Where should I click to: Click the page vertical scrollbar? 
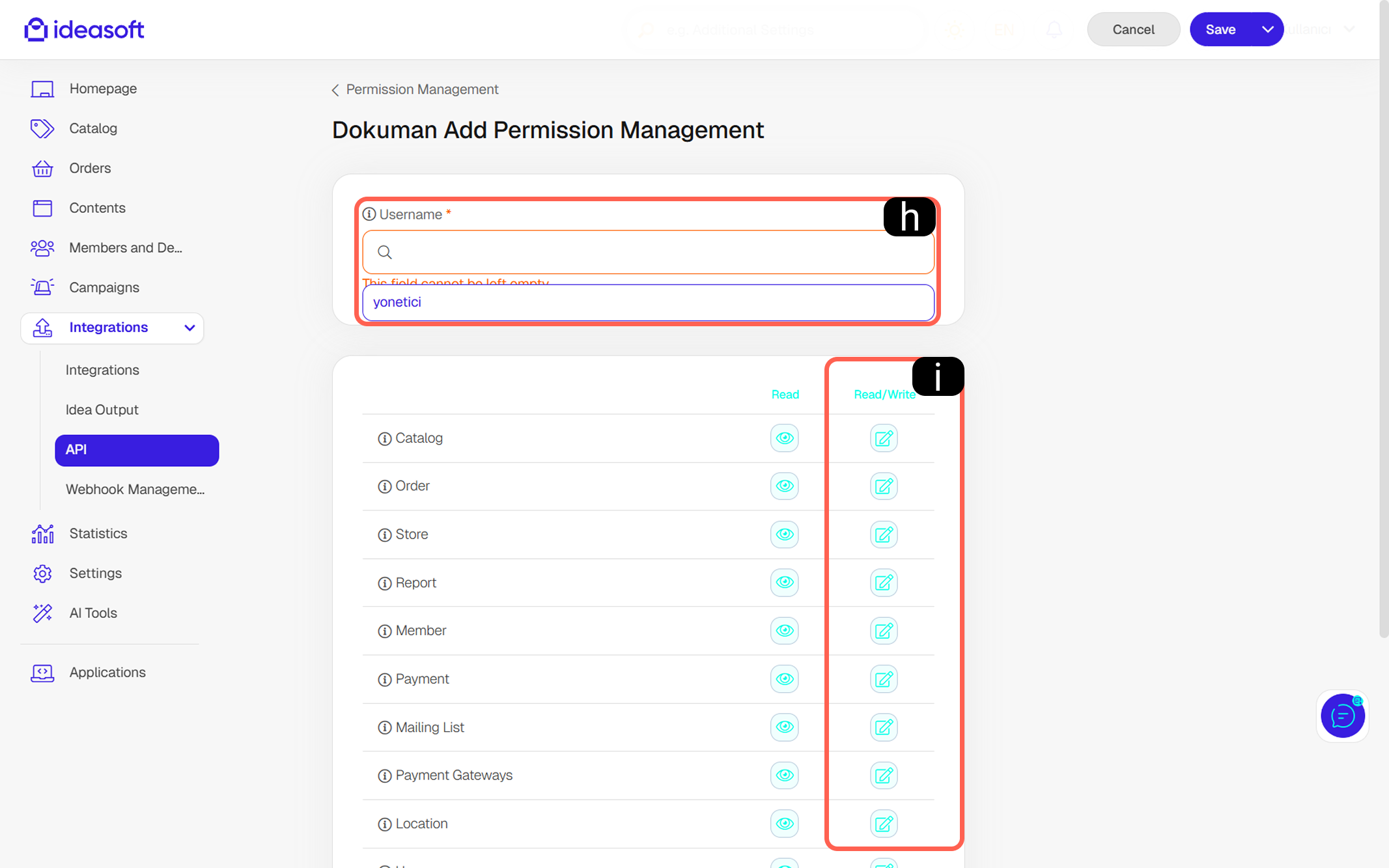pyautogui.click(x=1384, y=319)
